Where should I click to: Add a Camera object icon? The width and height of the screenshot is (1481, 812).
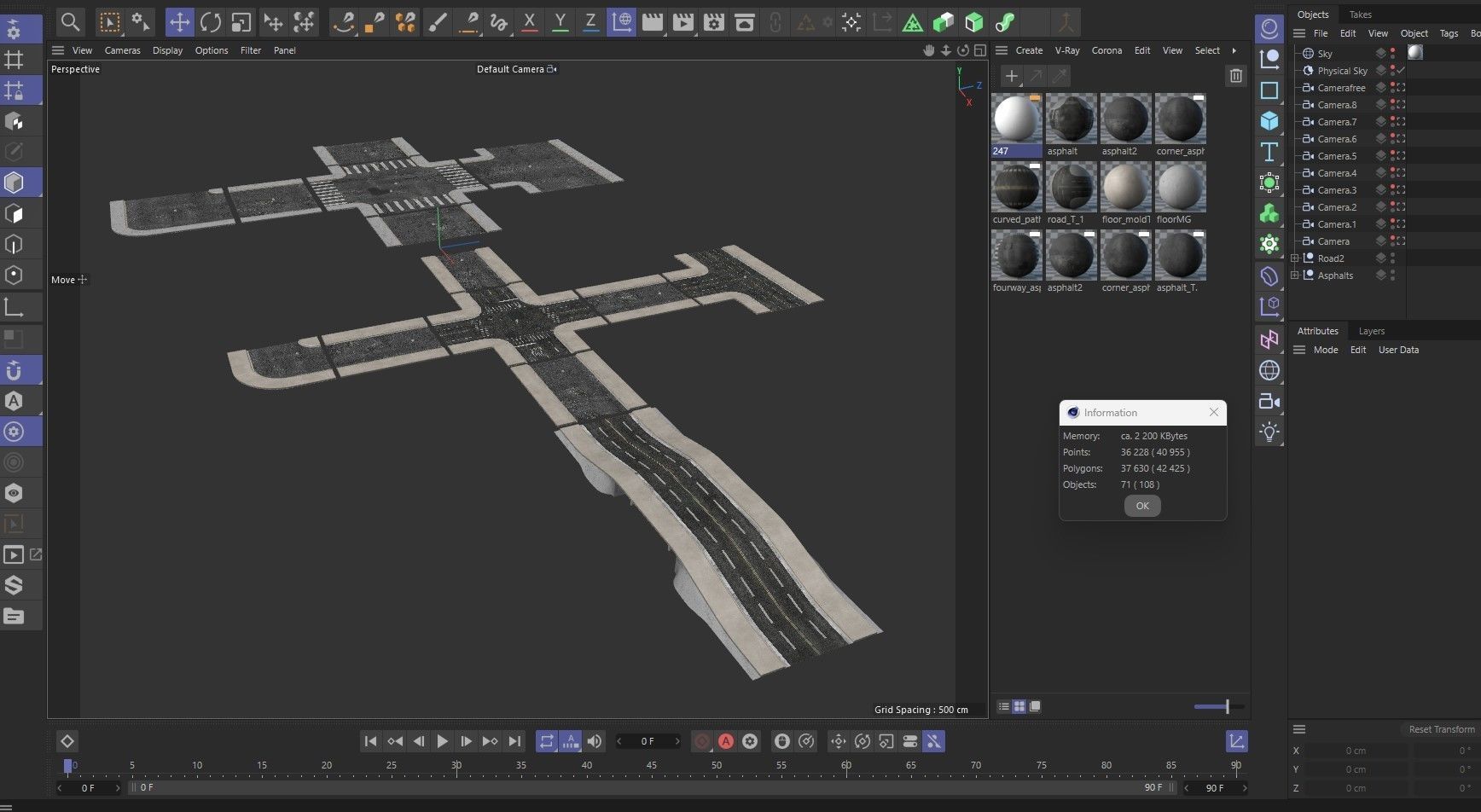(x=1269, y=401)
